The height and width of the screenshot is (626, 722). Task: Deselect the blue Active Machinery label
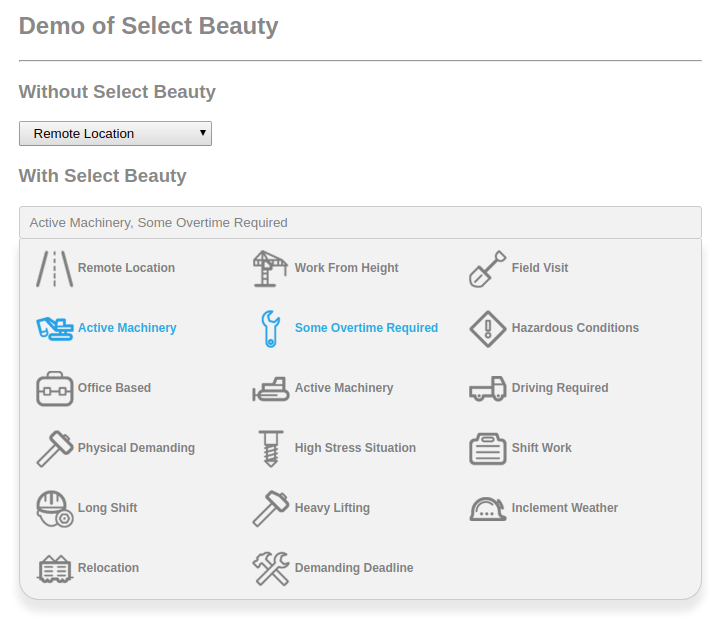point(127,328)
